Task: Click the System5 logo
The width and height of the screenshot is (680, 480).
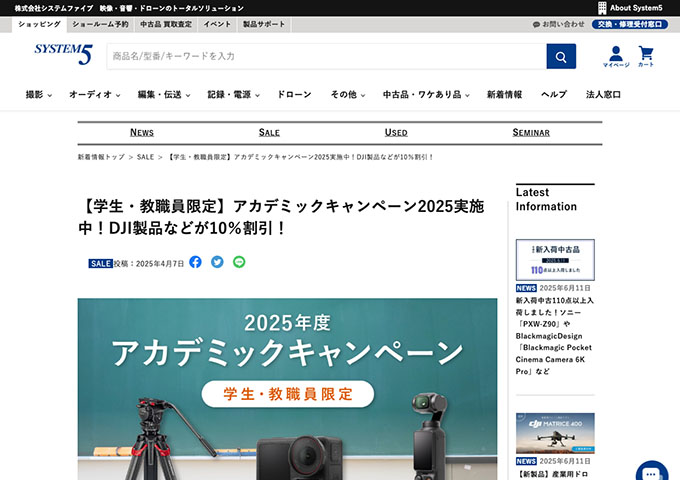Action: coord(63,54)
